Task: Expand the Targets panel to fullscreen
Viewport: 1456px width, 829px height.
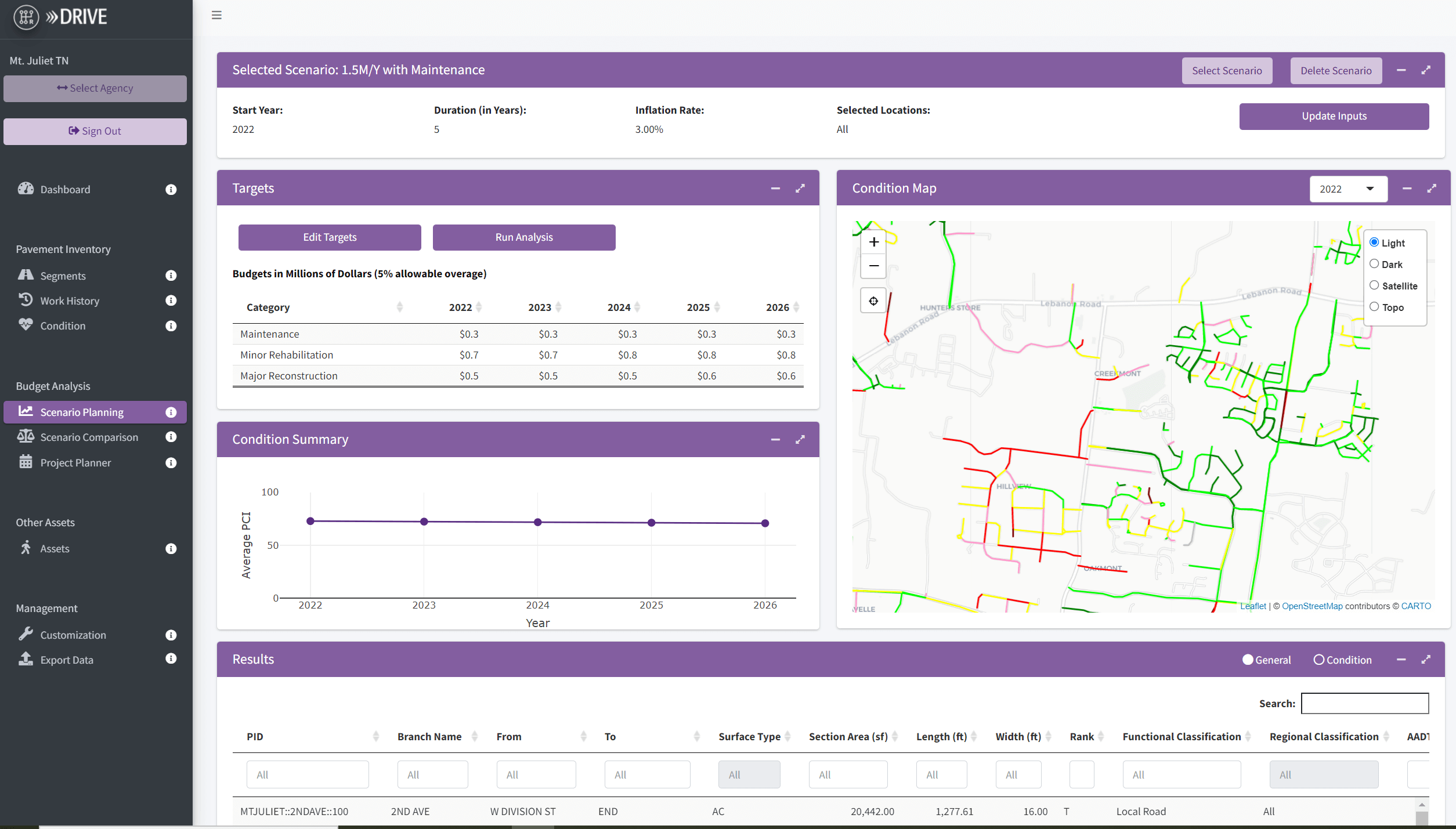Action: click(800, 189)
